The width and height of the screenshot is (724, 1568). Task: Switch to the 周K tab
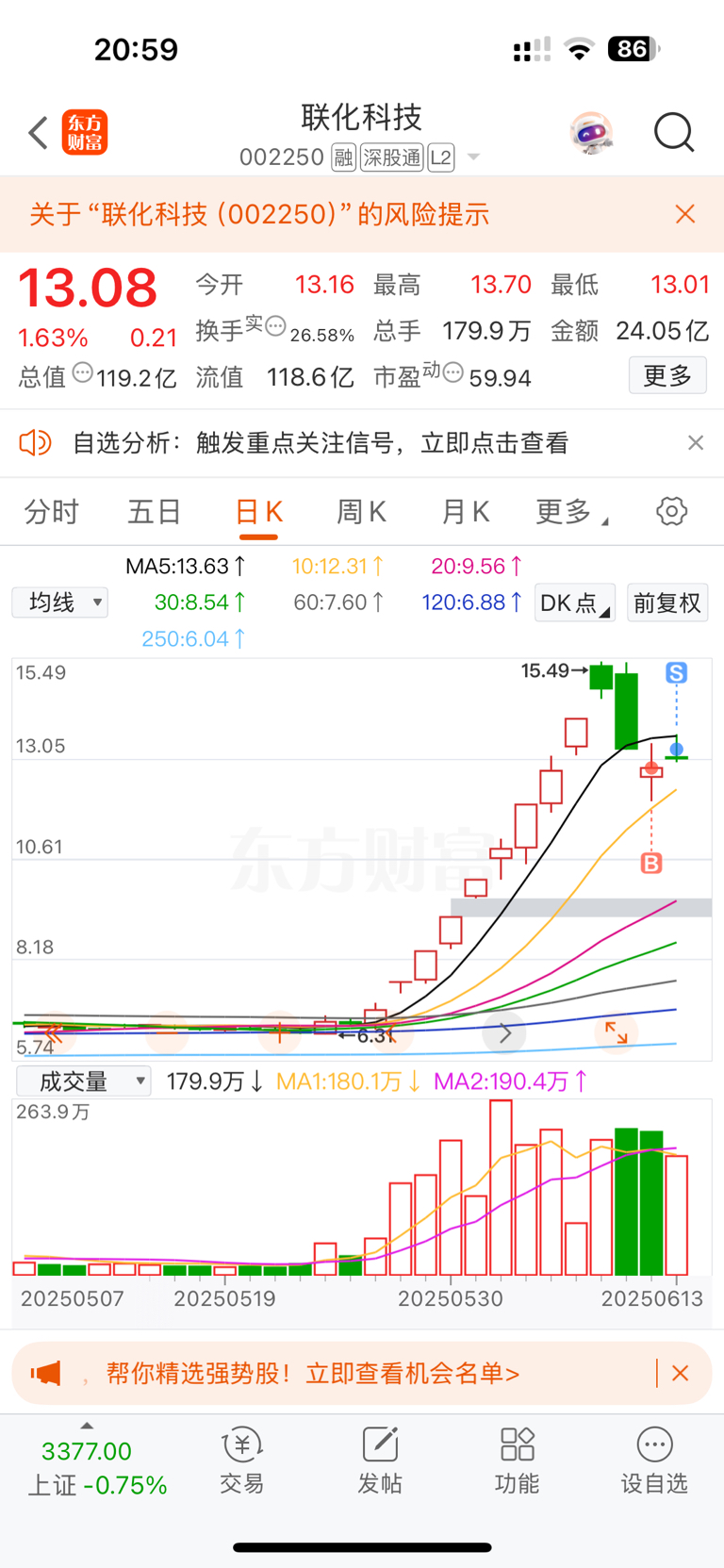tap(362, 512)
